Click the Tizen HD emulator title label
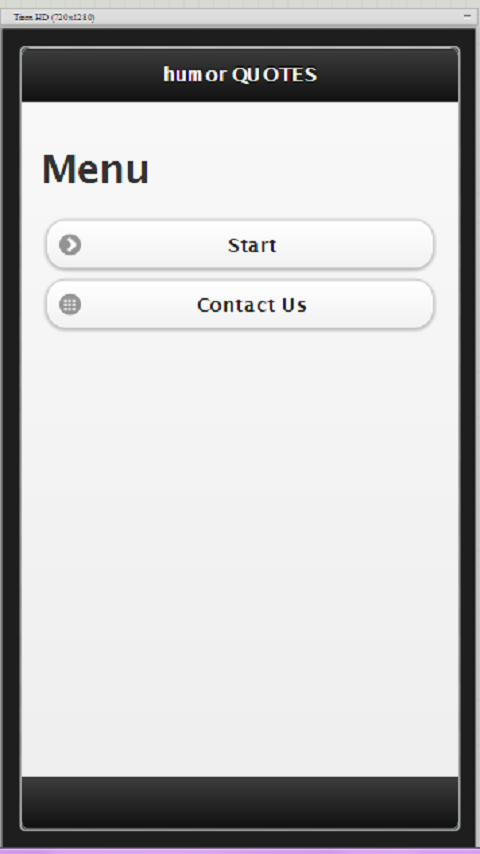Screen dimensions: 480x854 tap(53, 17)
